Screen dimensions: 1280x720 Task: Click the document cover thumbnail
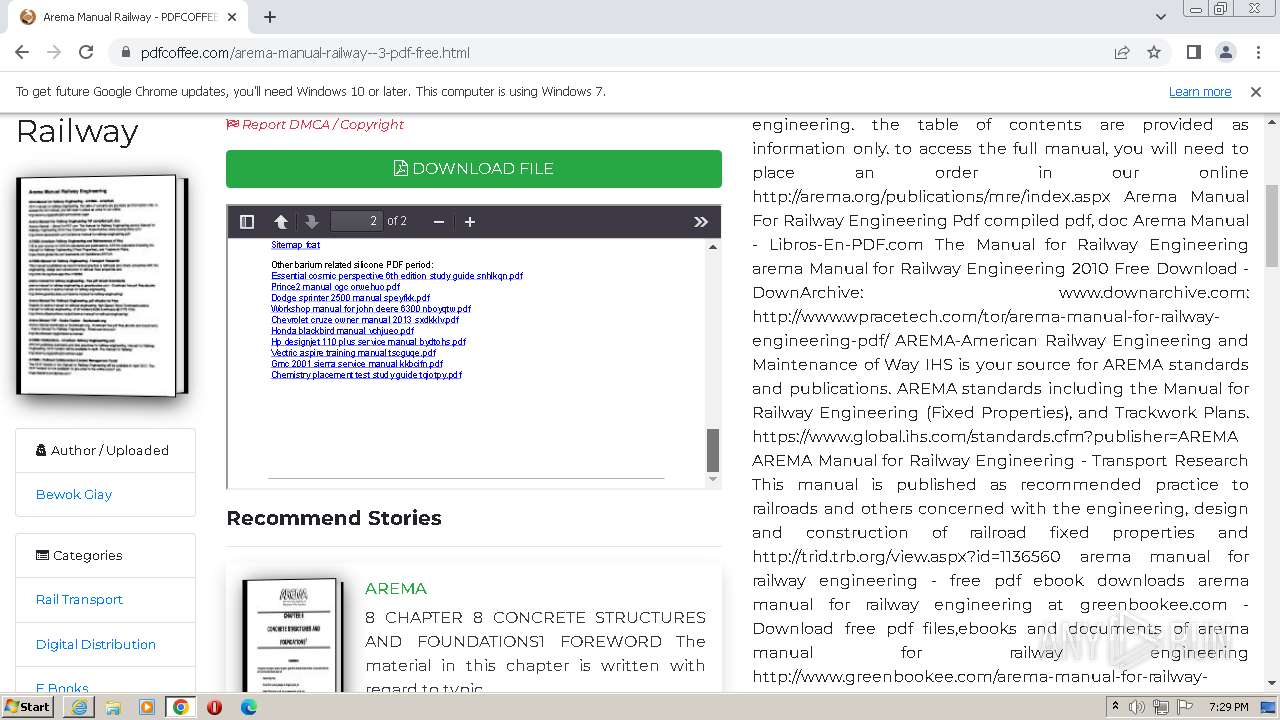tap(102, 285)
